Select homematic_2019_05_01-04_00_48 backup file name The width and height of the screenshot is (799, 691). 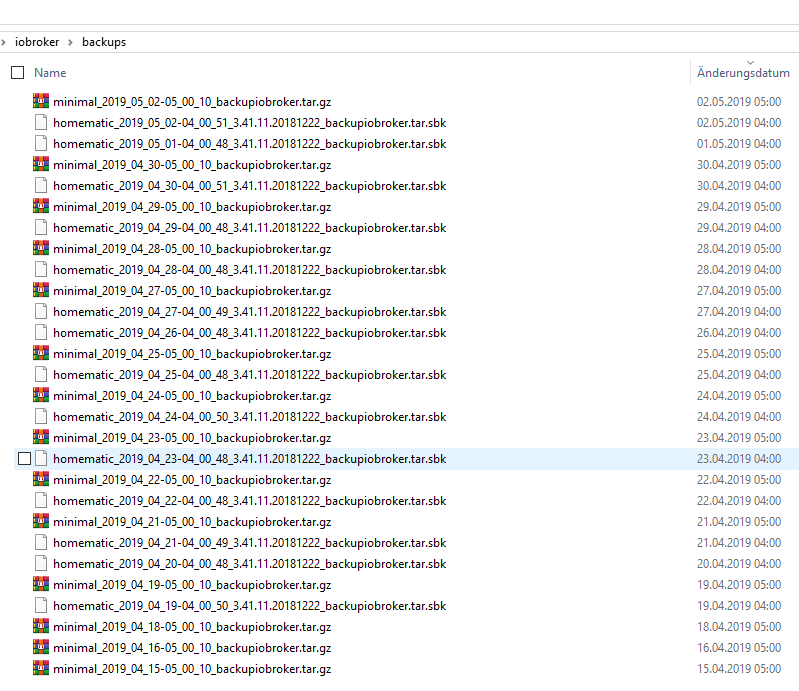[250, 144]
